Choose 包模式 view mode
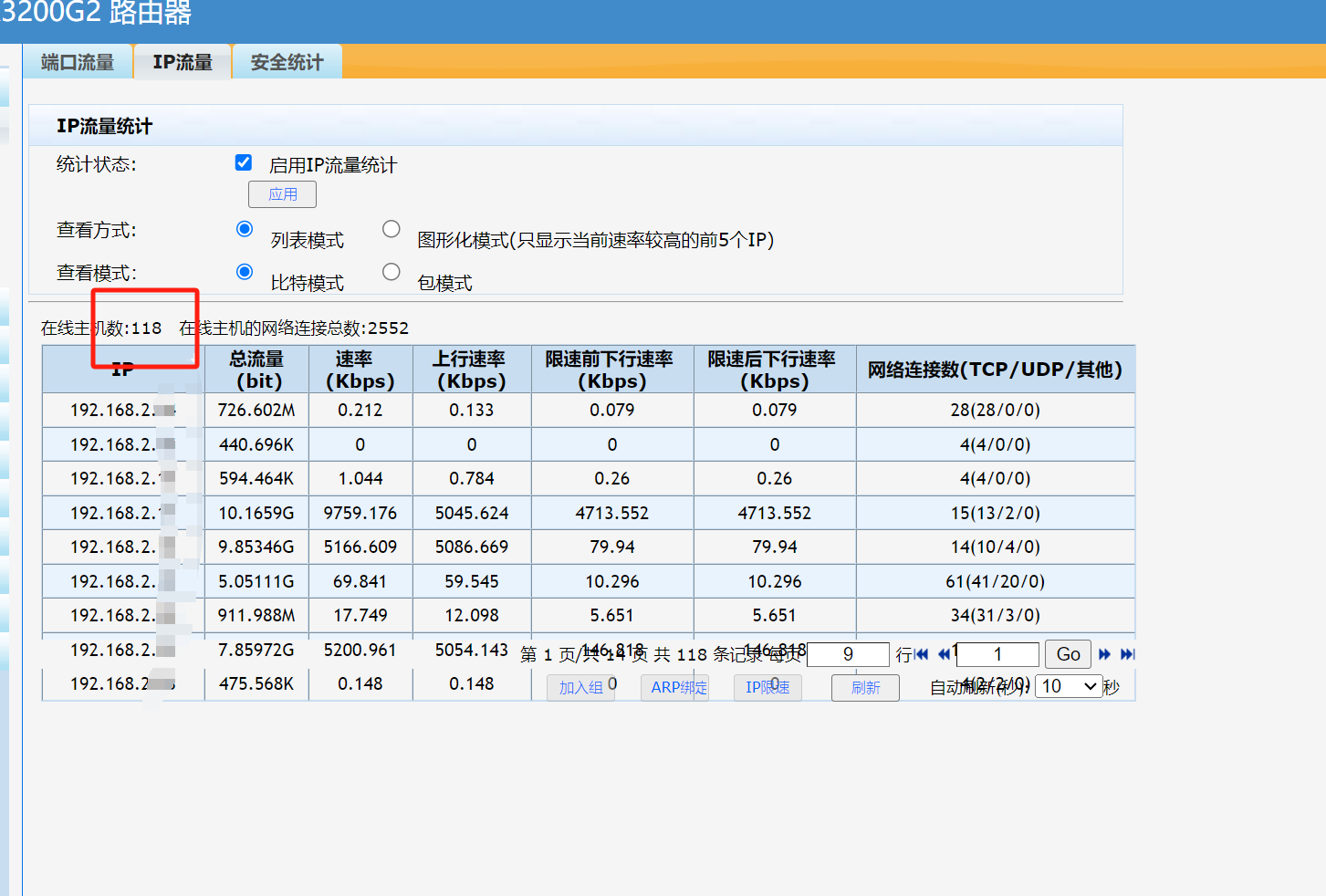The image size is (1326, 896). [392, 272]
